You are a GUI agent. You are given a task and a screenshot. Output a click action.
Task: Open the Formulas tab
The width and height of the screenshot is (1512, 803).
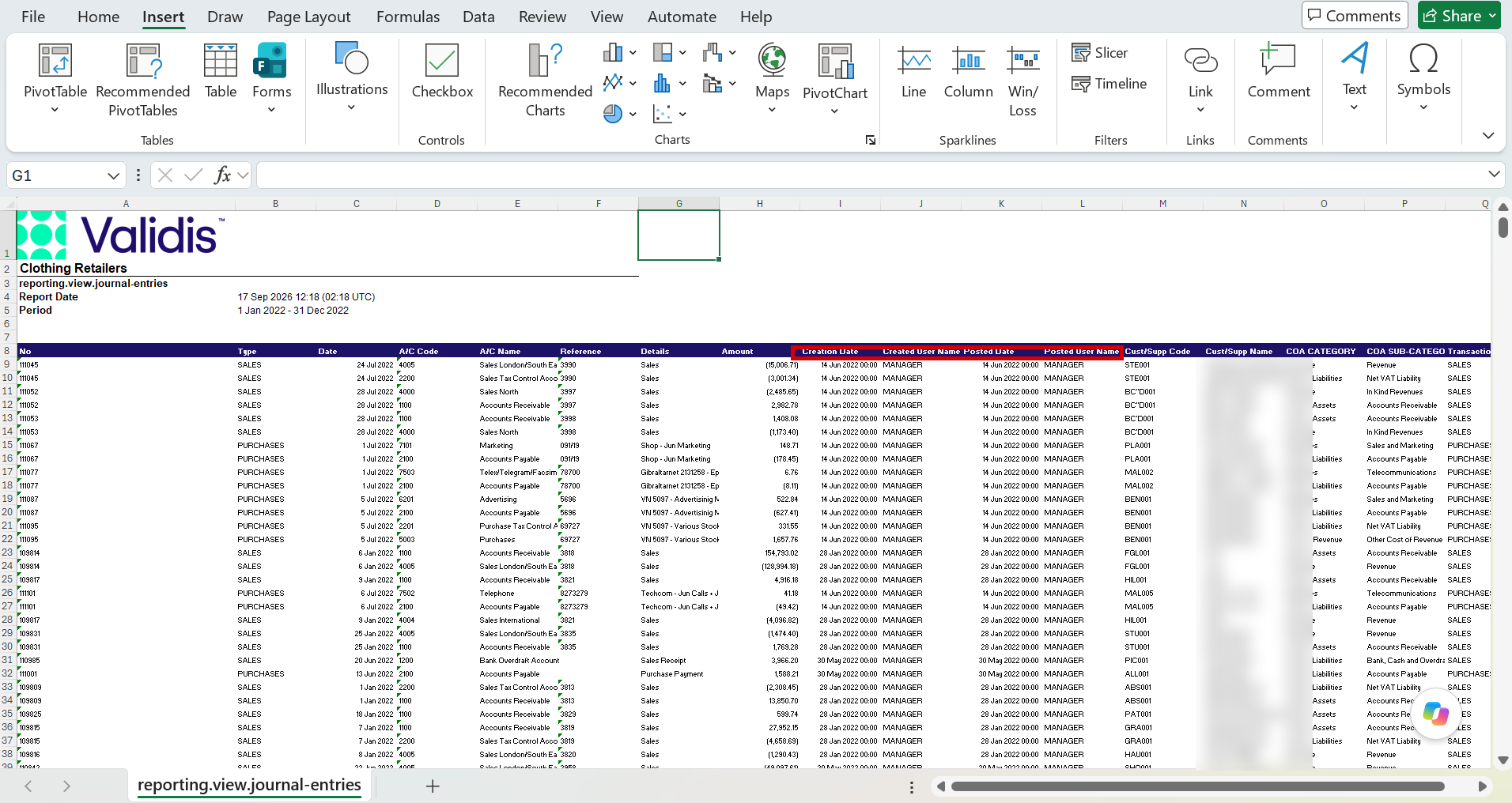[x=408, y=17]
